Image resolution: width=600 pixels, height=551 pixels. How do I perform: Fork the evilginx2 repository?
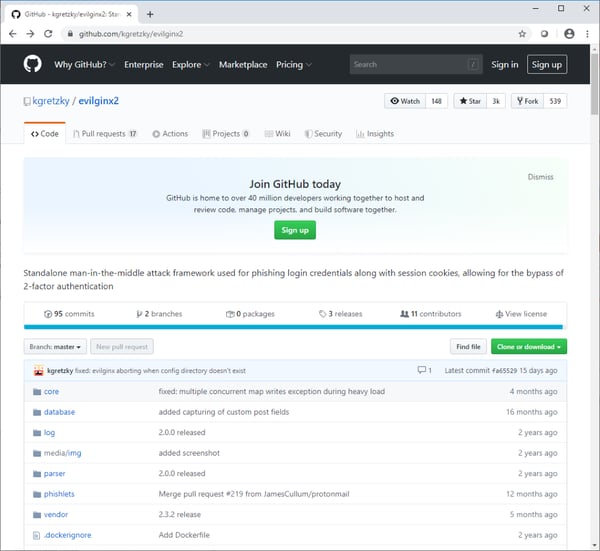[527, 101]
